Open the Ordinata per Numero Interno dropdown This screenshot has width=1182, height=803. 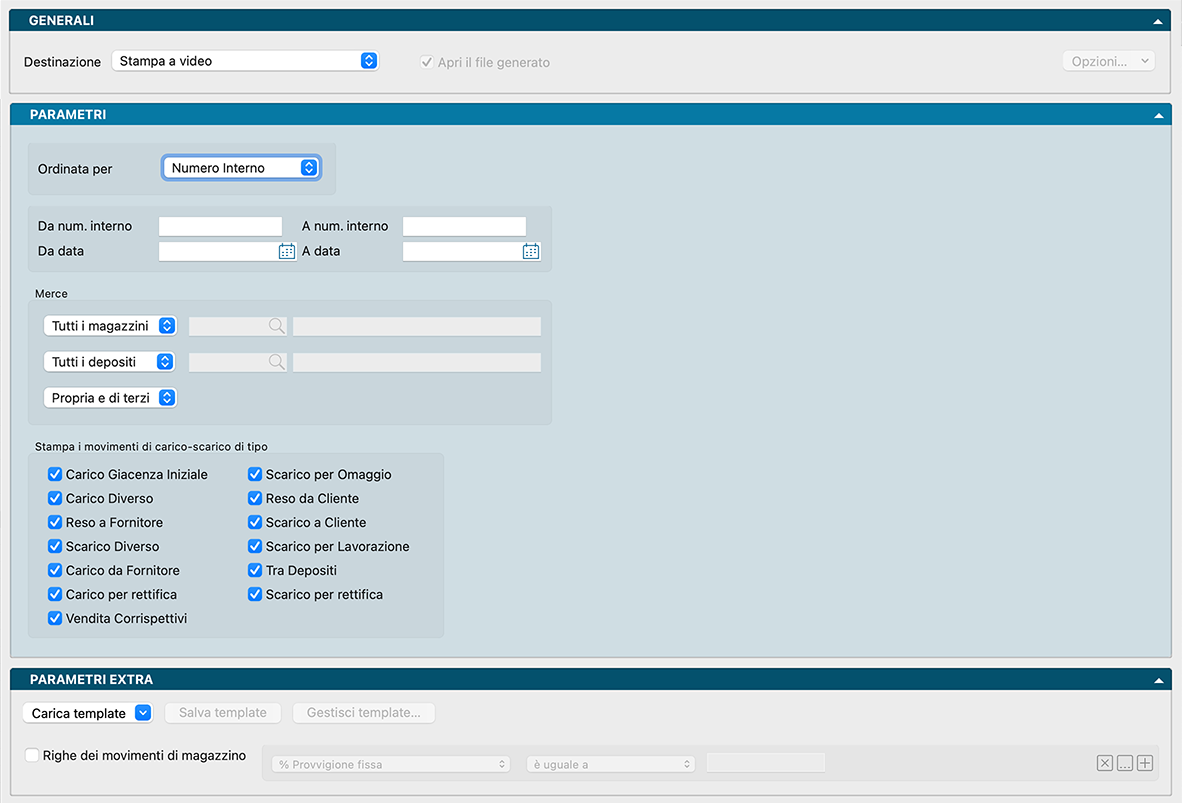[x=241, y=168]
